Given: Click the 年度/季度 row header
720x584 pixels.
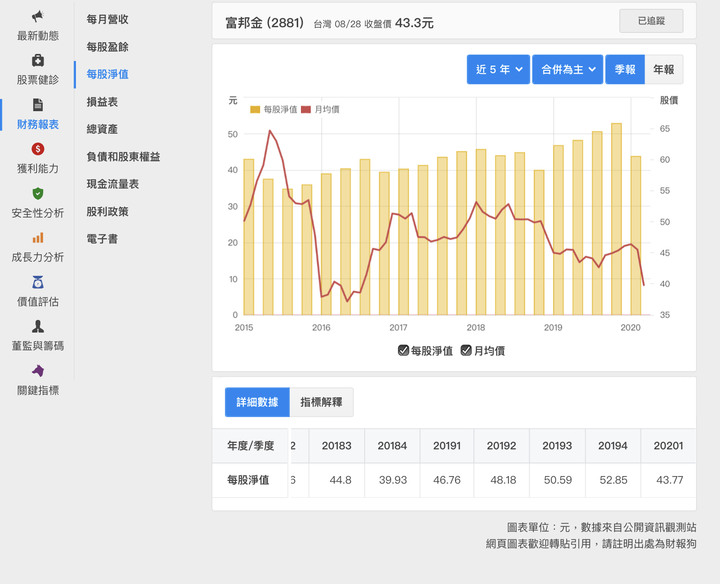Looking at the screenshot, I should pyautogui.click(x=251, y=445).
